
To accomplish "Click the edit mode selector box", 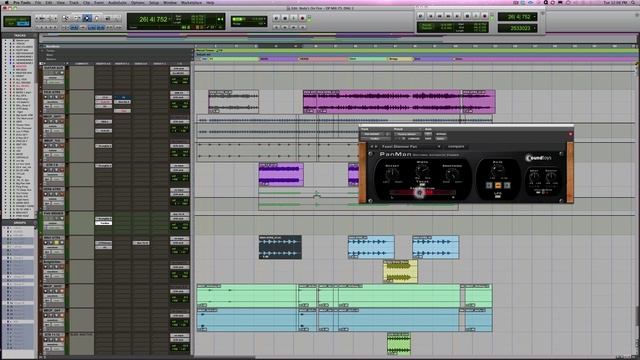I will [x=17, y=21].
